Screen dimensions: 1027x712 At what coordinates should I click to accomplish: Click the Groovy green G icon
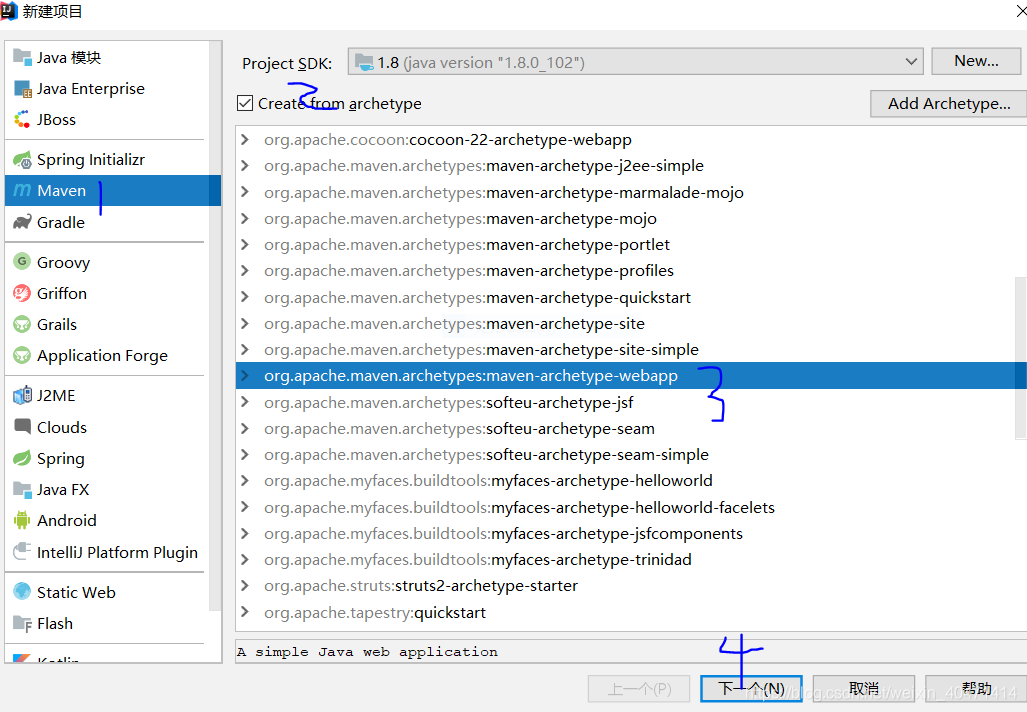coord(22,262)
